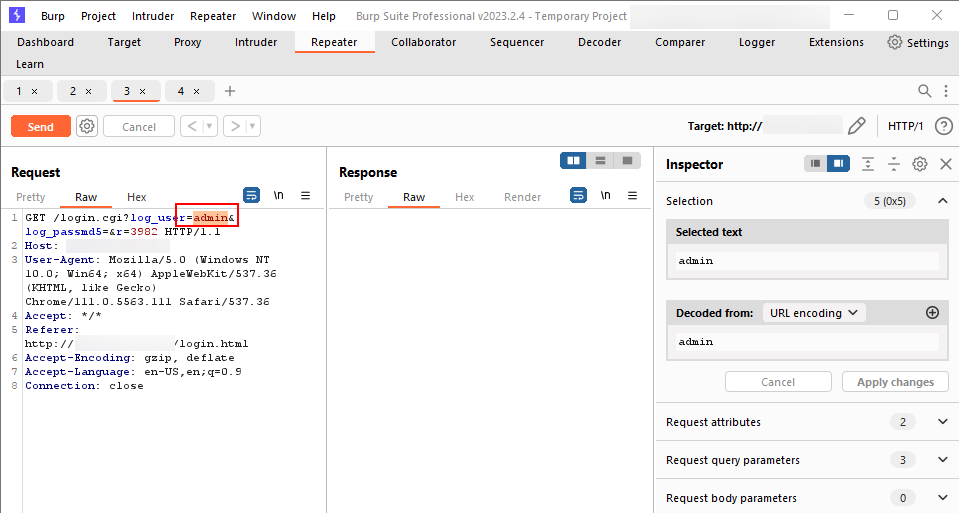Set Inspector to right docked layout icon

tap(839, 163)
